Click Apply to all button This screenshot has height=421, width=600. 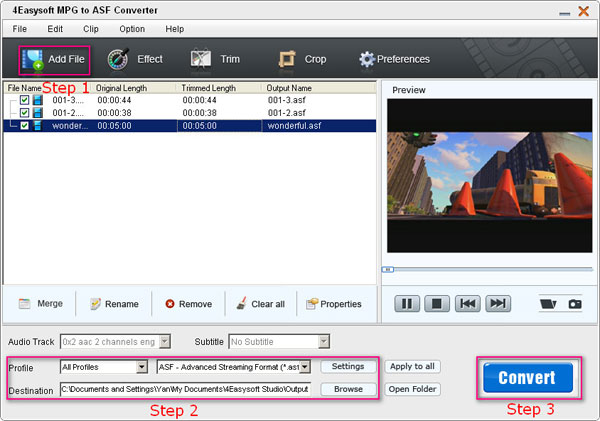click(x=412, y=367)
